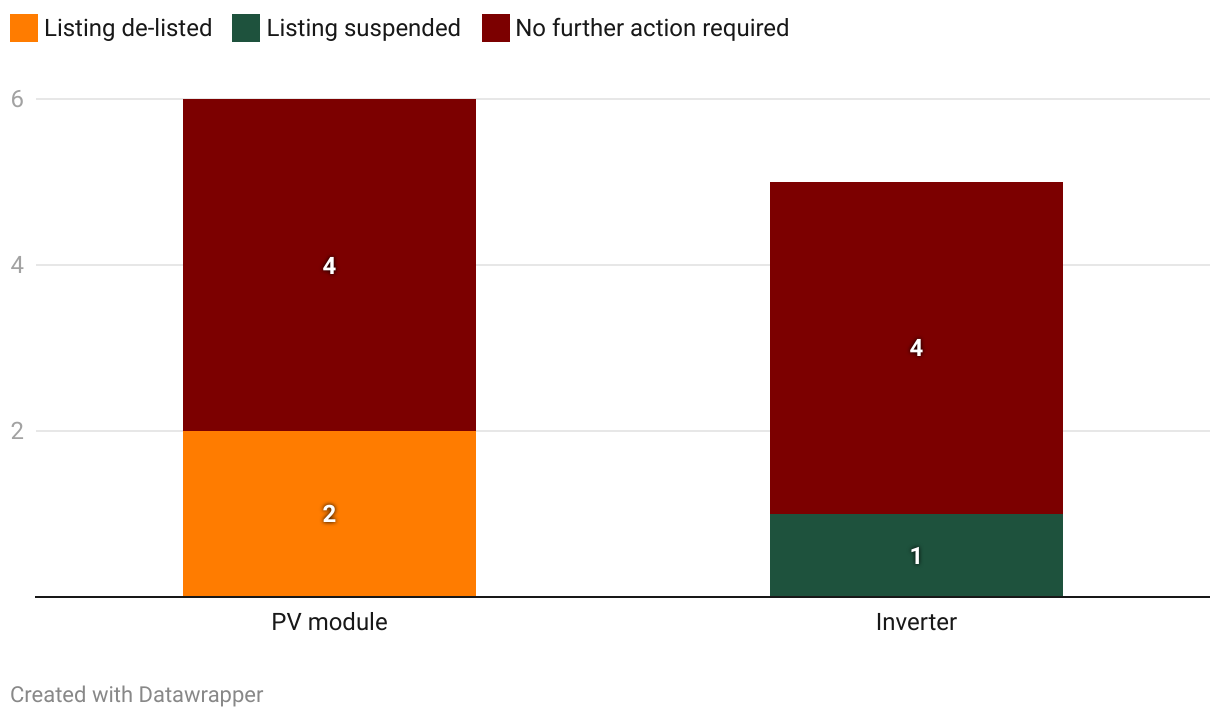Click the dark red No further action swatch
The height and width of the screenshot is (718, 1220).
(x=495, y=28)
